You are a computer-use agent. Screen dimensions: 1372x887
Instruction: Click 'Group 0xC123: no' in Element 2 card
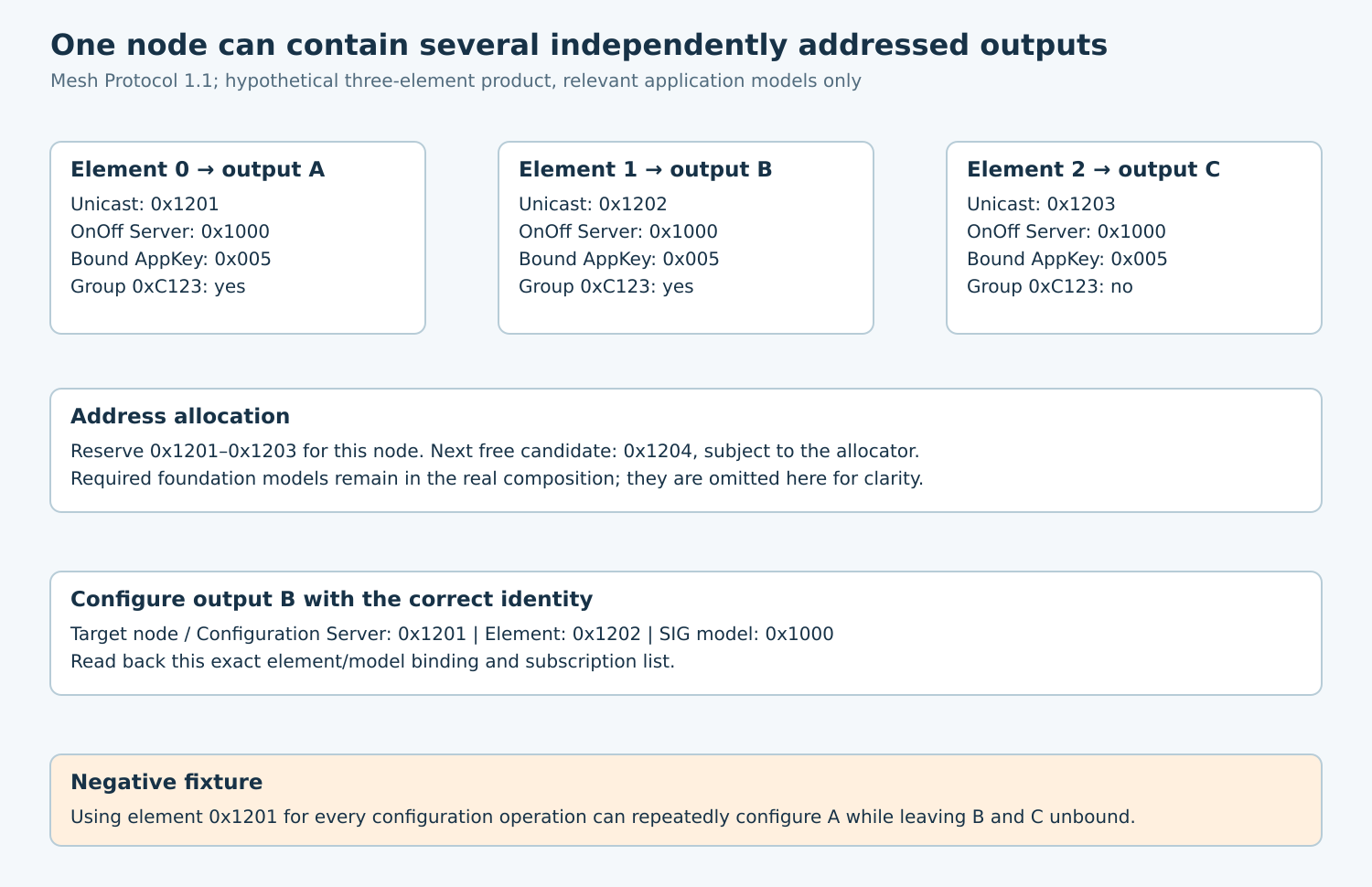click(1050, 286)
